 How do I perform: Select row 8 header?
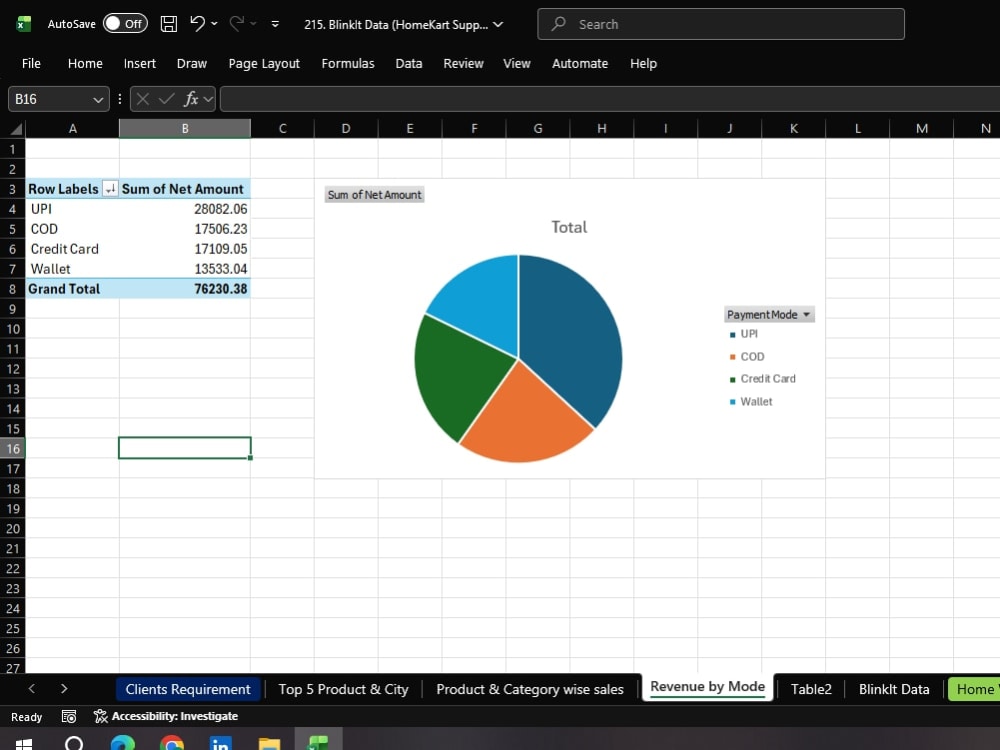[12, 289]
